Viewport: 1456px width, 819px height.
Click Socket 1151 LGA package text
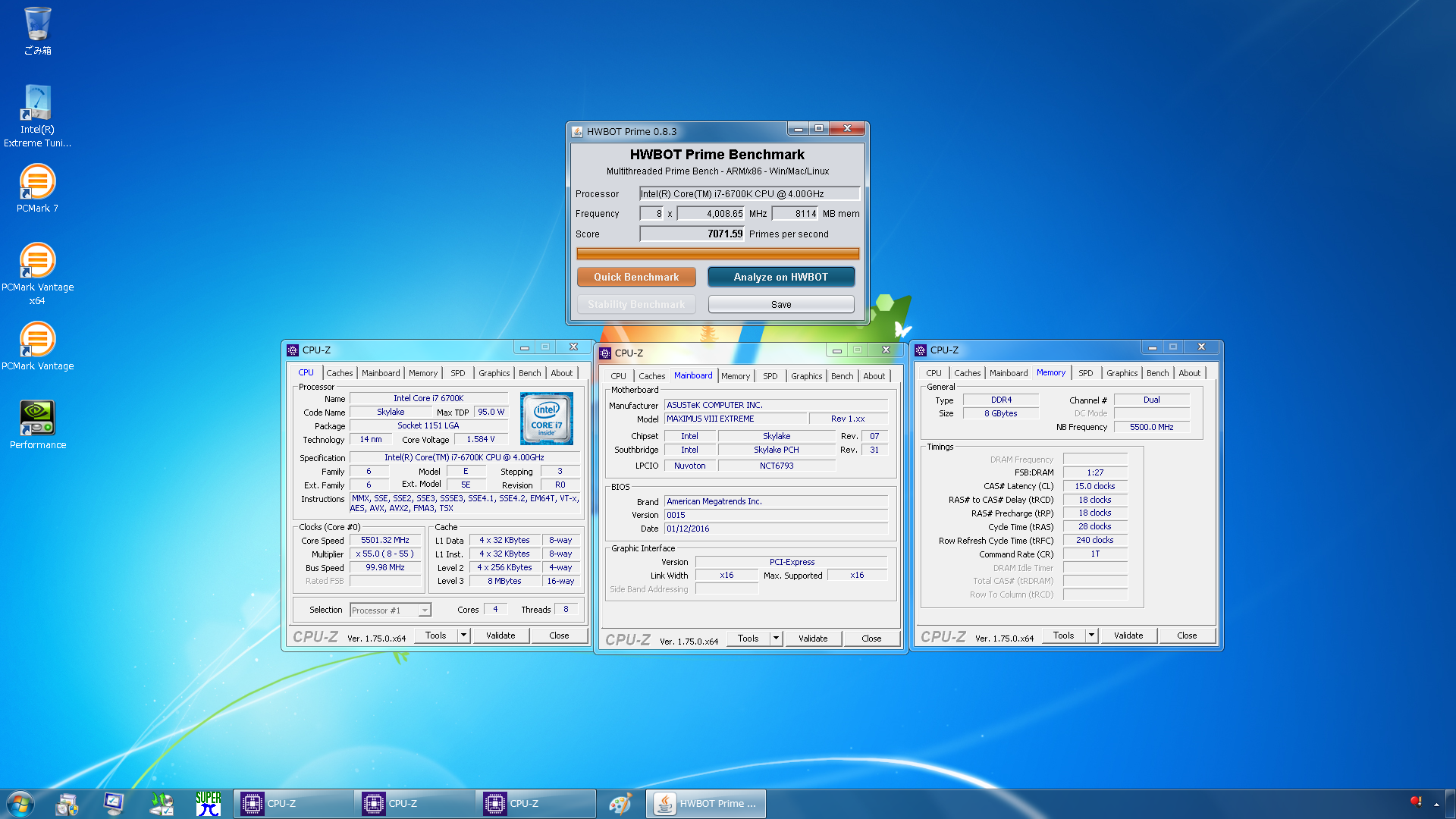pyautogui.click(x=428, y=425)
